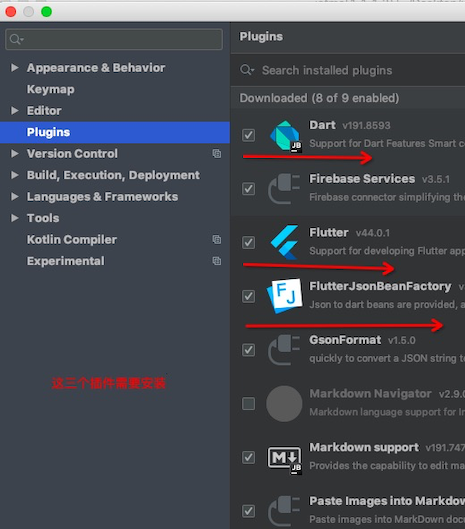Click the copy icon beside Kotlin Compiler
The height and width of the screenshot is (529, 465).
coord(217,240)
